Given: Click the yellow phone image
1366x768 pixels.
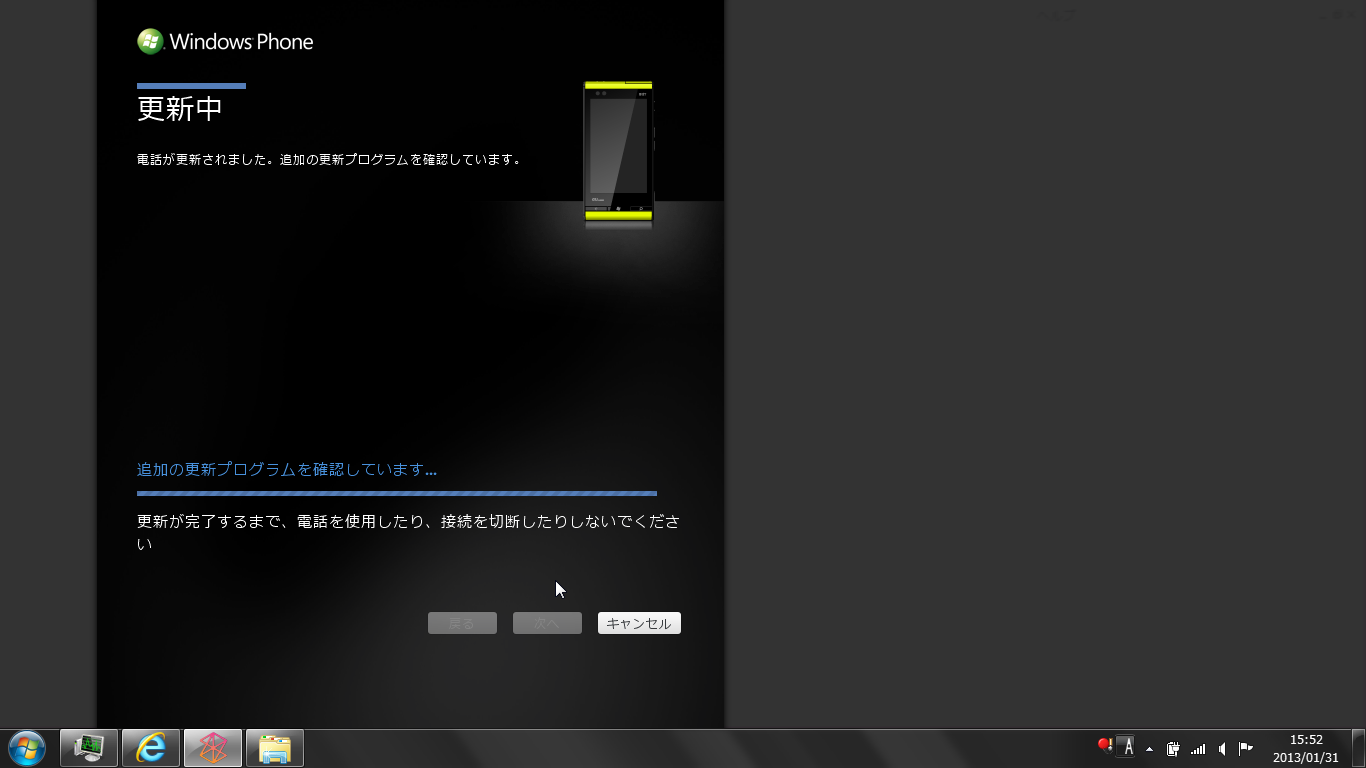Looking at the screenshot, I should tap(618, 151).
